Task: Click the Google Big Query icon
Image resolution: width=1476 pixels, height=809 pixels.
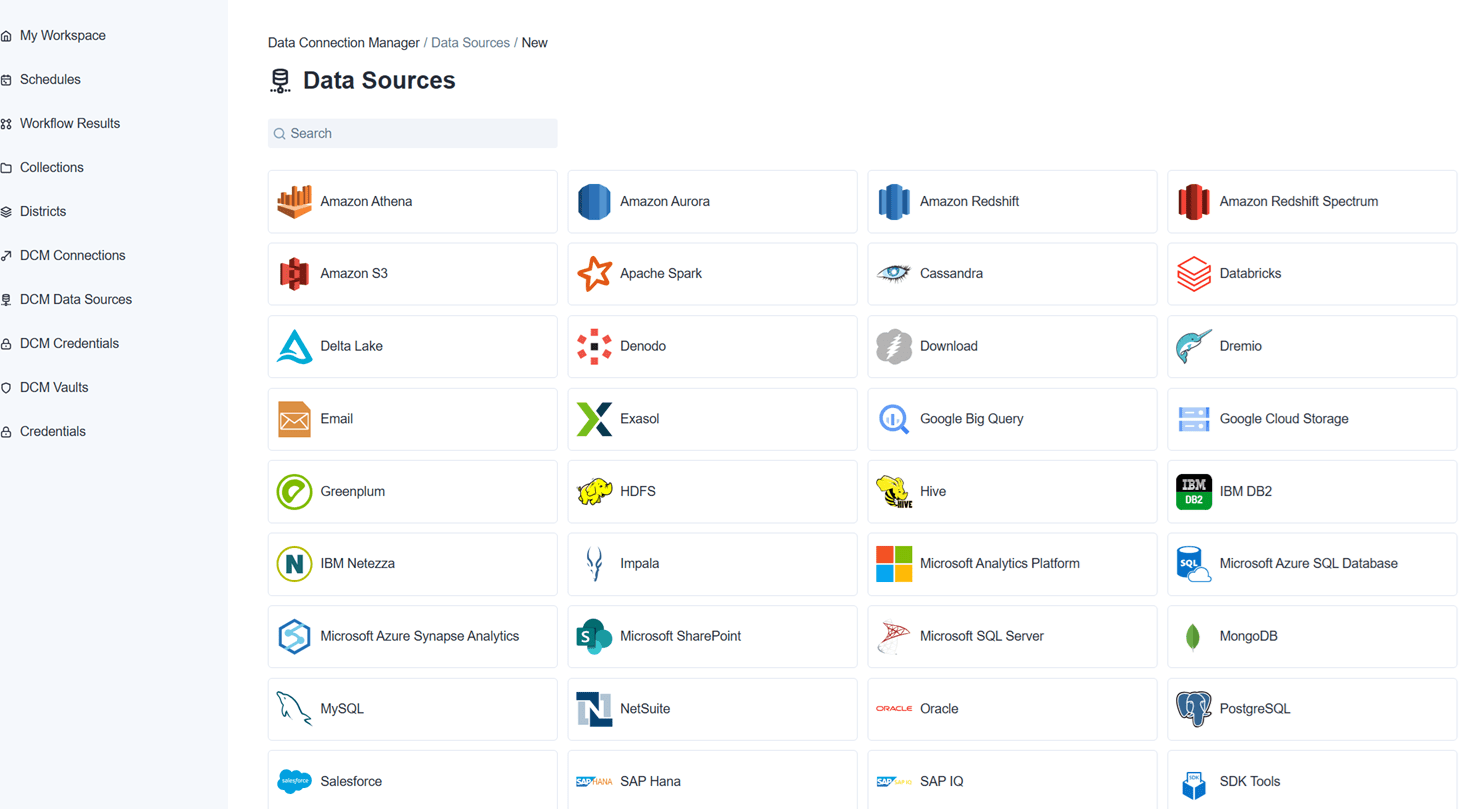Action: pos(894,419)
